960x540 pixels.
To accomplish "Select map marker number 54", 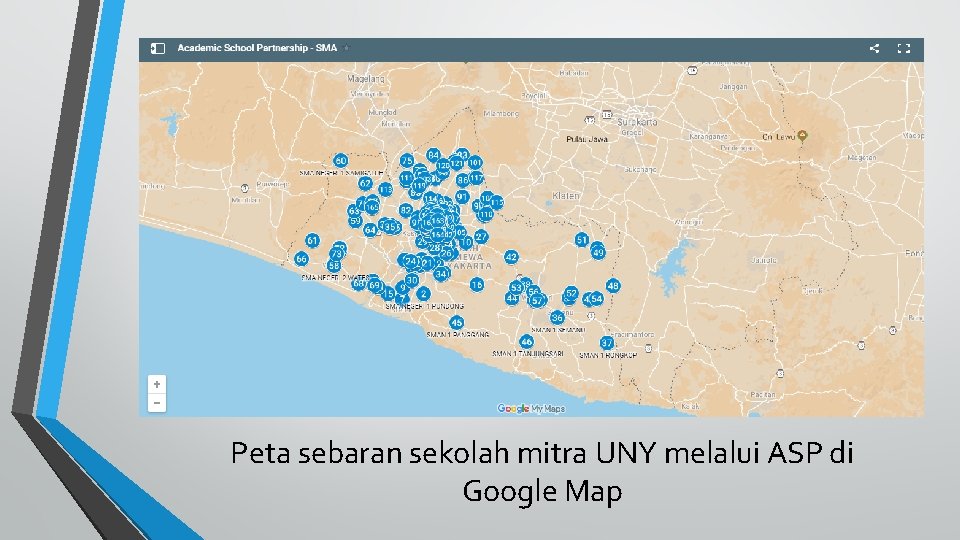I will click(596, 299).
